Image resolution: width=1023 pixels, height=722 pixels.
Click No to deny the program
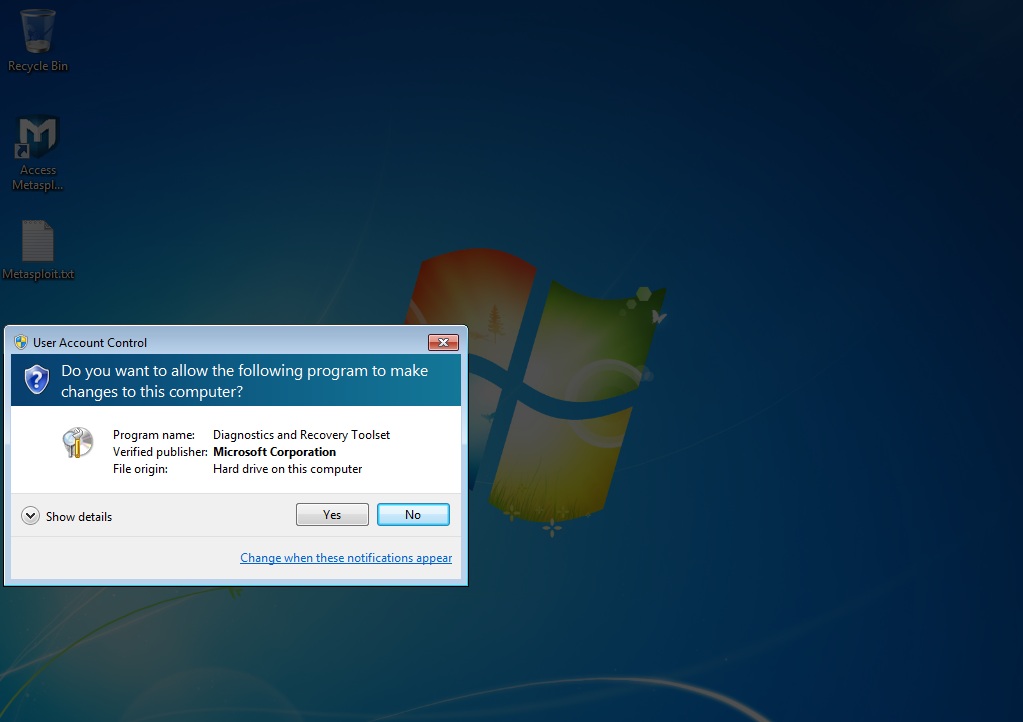pos(413,515)
